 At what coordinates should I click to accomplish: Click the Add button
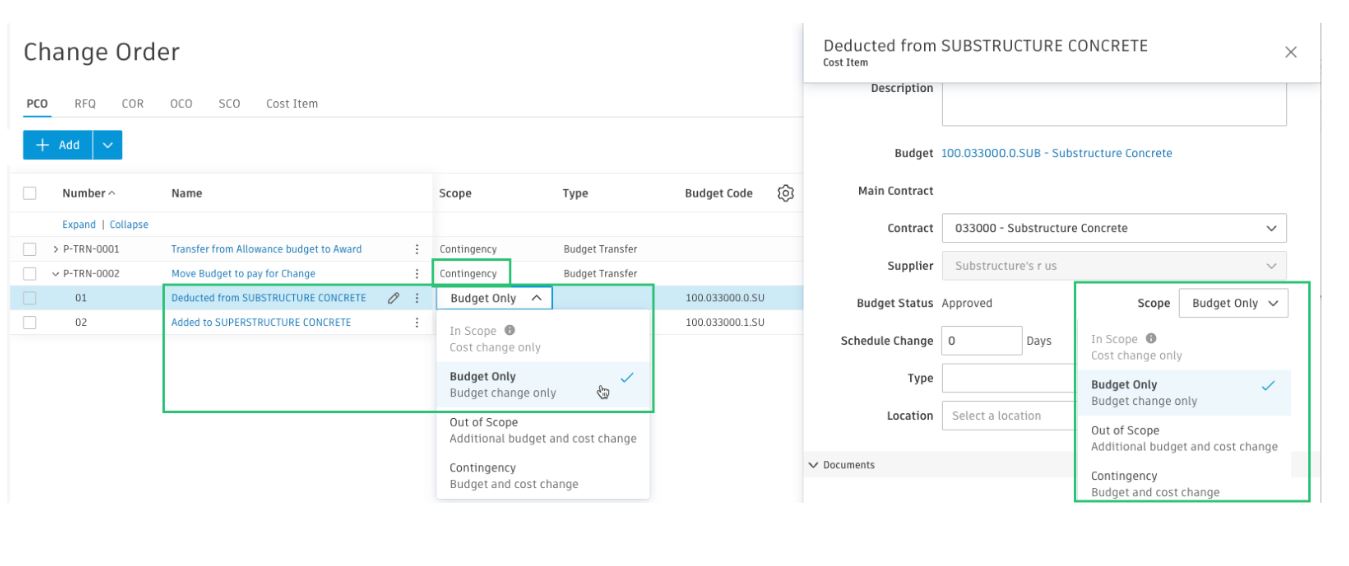[x=58, y=145]
